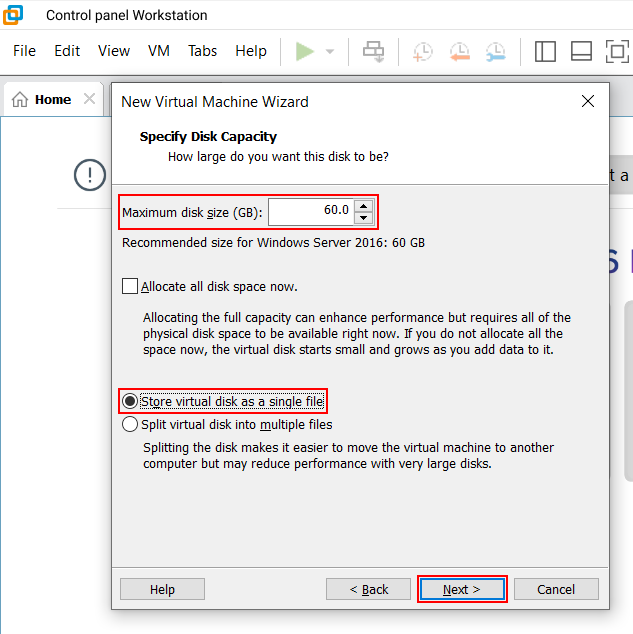This screenshot has width=633, height=634.
Task: Open the Tabs menu
Action: point(202,51)
